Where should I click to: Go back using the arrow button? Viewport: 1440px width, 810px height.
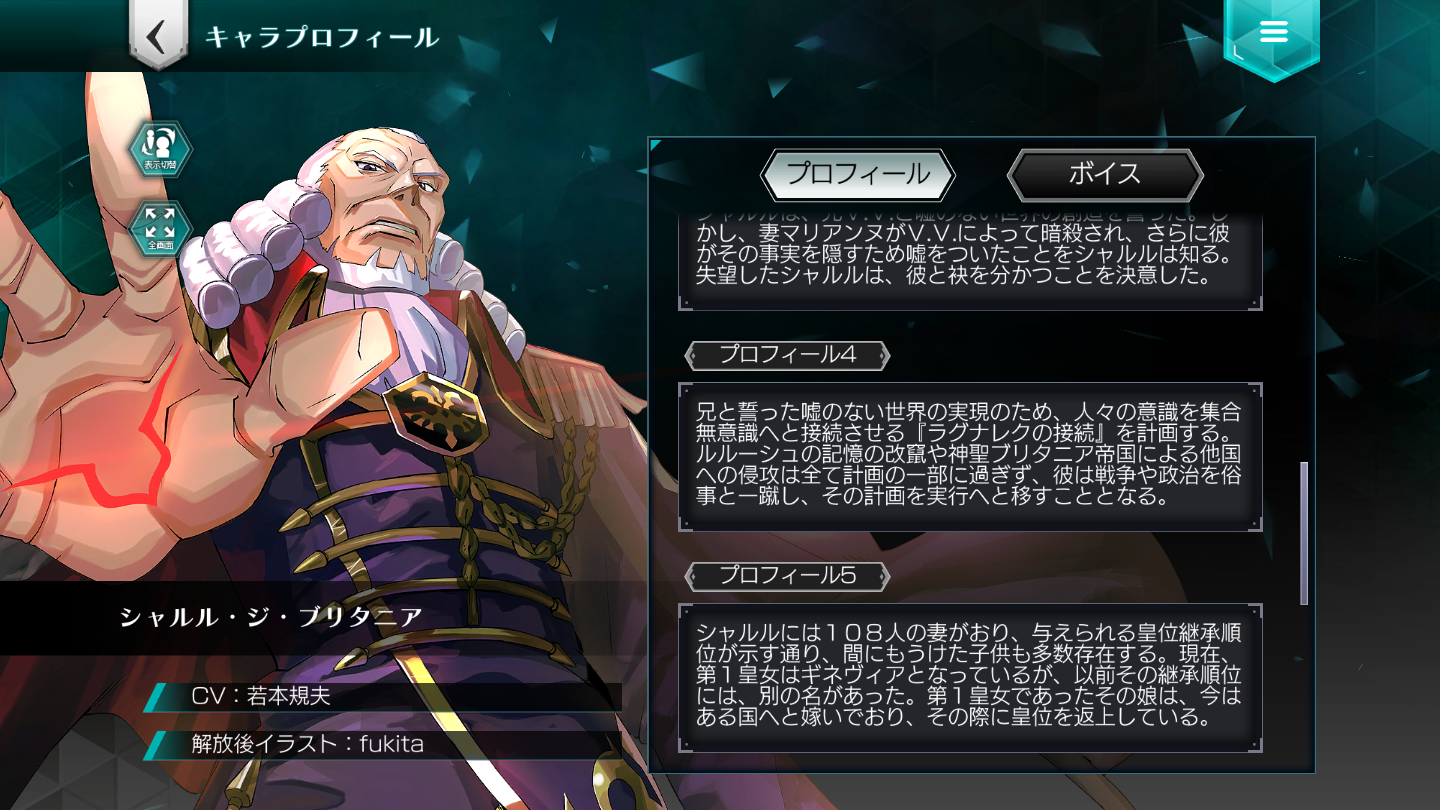[157, 36]
